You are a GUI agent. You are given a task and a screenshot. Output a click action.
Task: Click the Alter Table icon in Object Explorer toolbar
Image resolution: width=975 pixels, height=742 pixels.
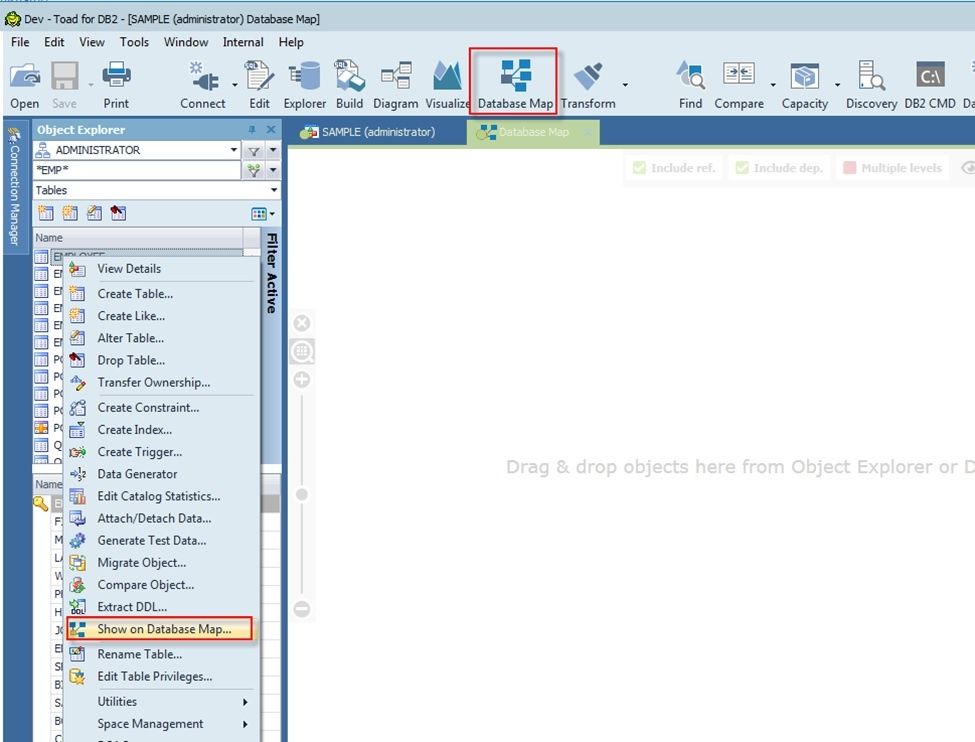[x=94, y=213]
